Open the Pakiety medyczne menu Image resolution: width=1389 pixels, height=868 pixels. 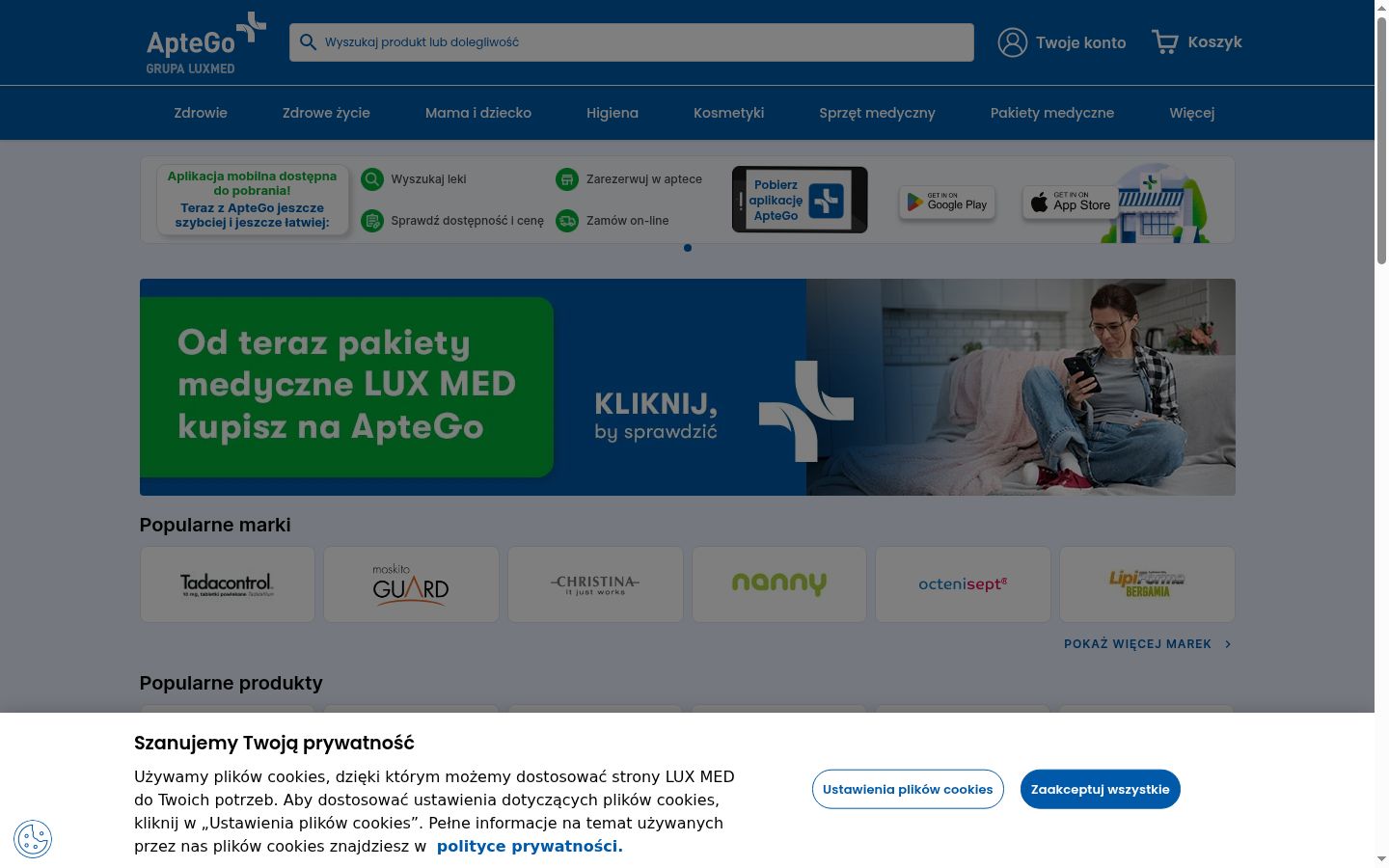[x=1052, y=113]
